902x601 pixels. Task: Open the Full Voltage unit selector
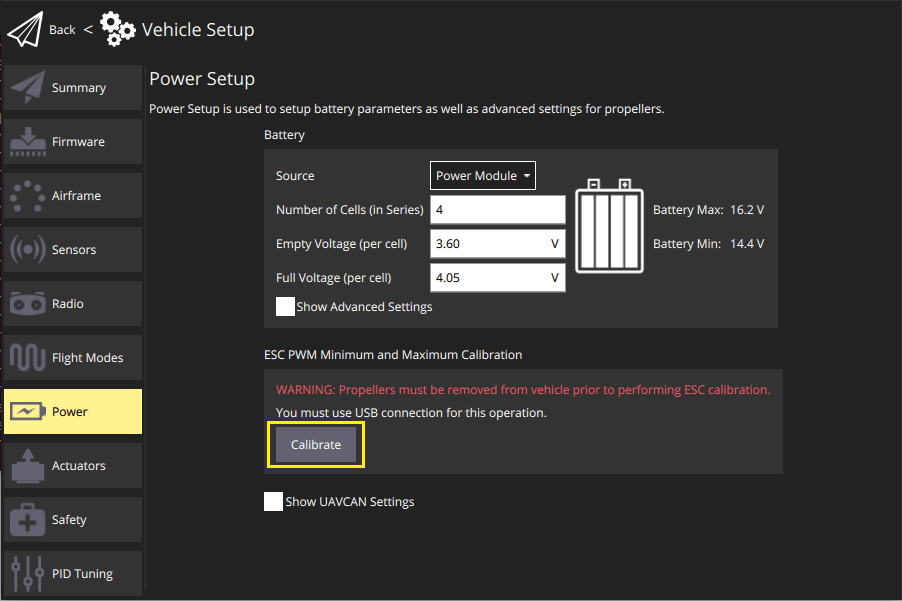coord(554,277)
